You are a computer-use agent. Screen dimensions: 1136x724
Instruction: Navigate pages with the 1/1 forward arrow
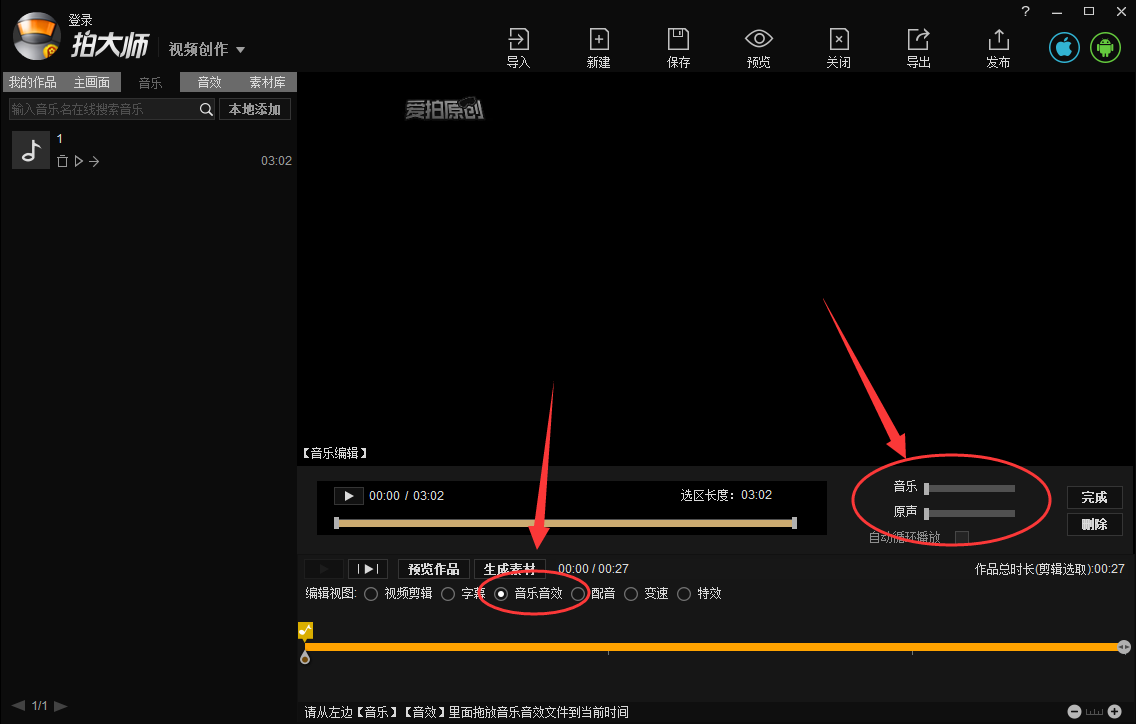(x=60, y=705)
